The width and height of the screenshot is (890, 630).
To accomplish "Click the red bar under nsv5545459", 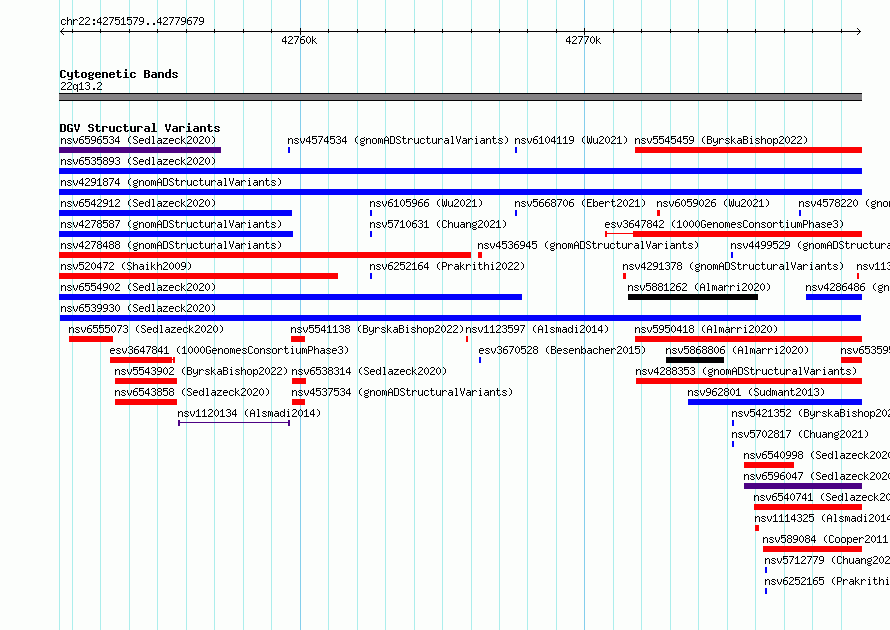I will click(748, 150).
